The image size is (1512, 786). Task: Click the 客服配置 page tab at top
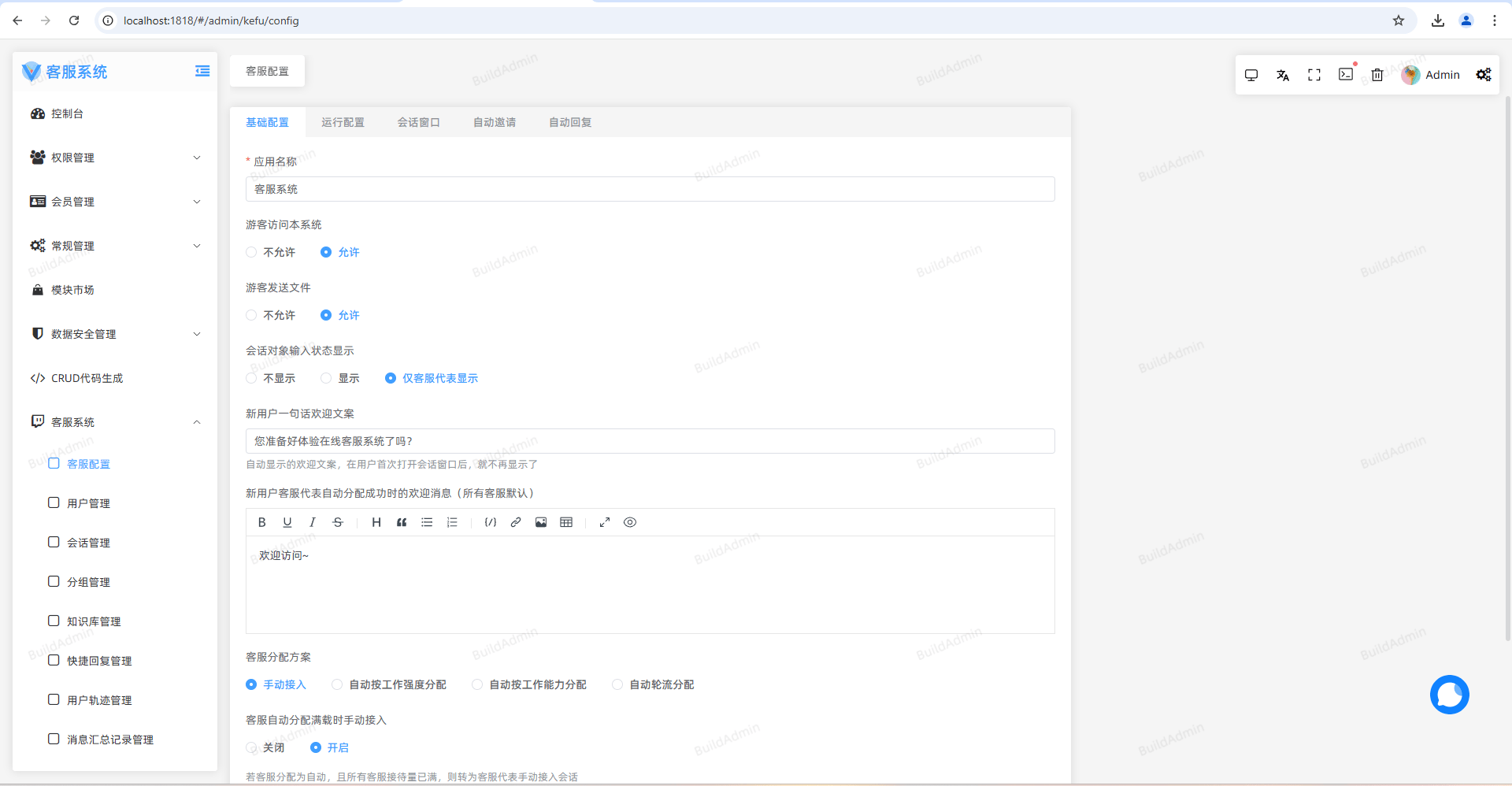point(267,71)
